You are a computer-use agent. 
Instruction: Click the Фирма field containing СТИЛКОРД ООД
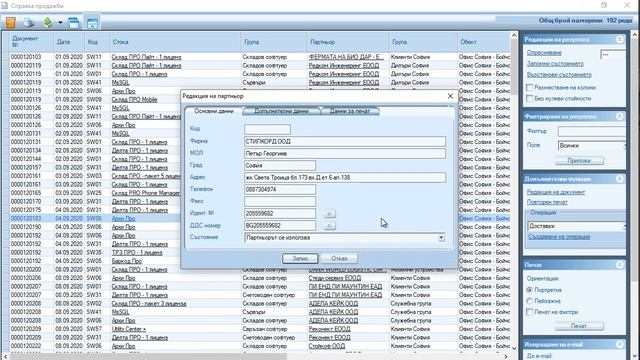point(345,141)
